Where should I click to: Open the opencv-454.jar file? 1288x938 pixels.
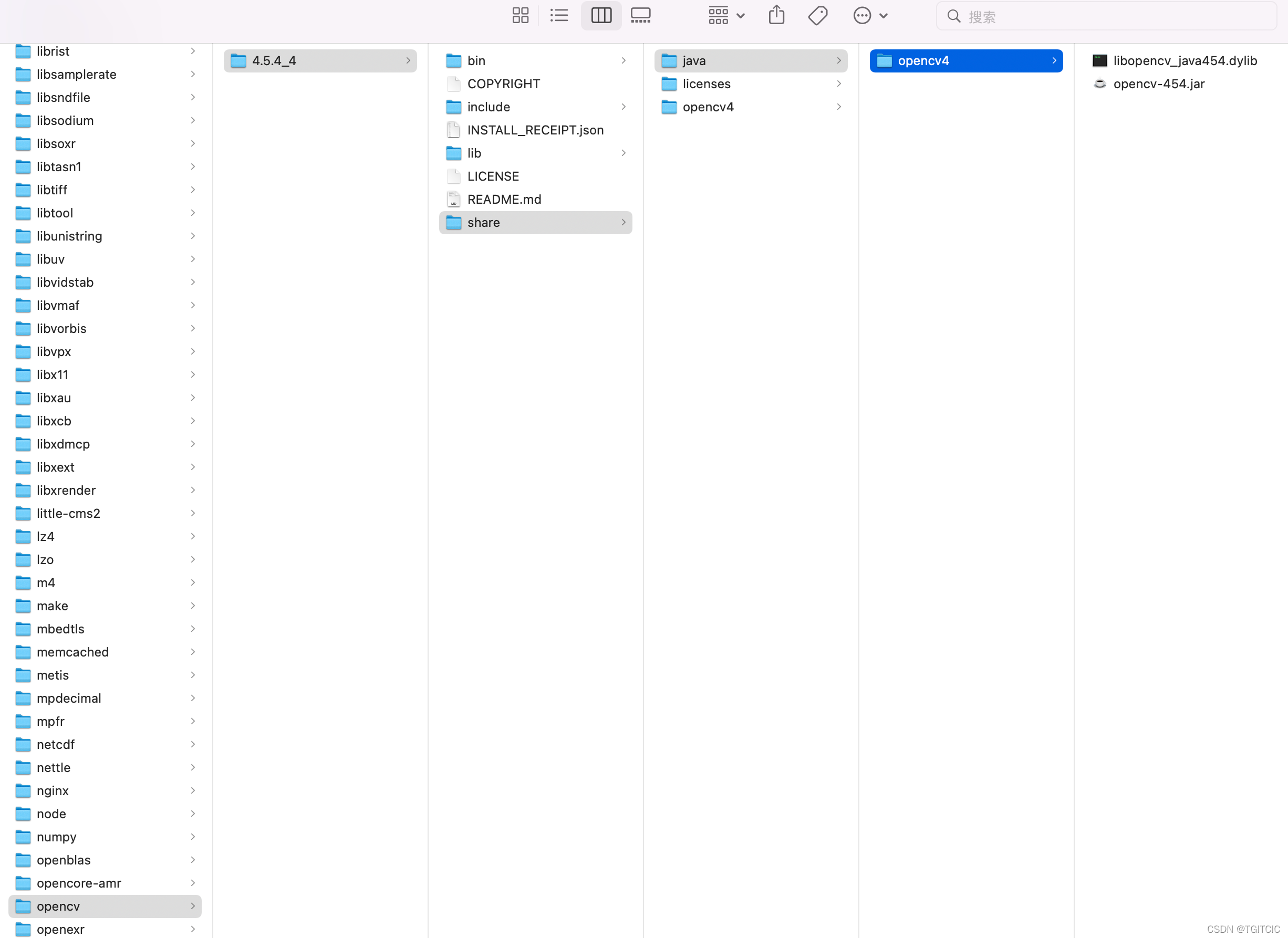click(x=1158, y=83)
